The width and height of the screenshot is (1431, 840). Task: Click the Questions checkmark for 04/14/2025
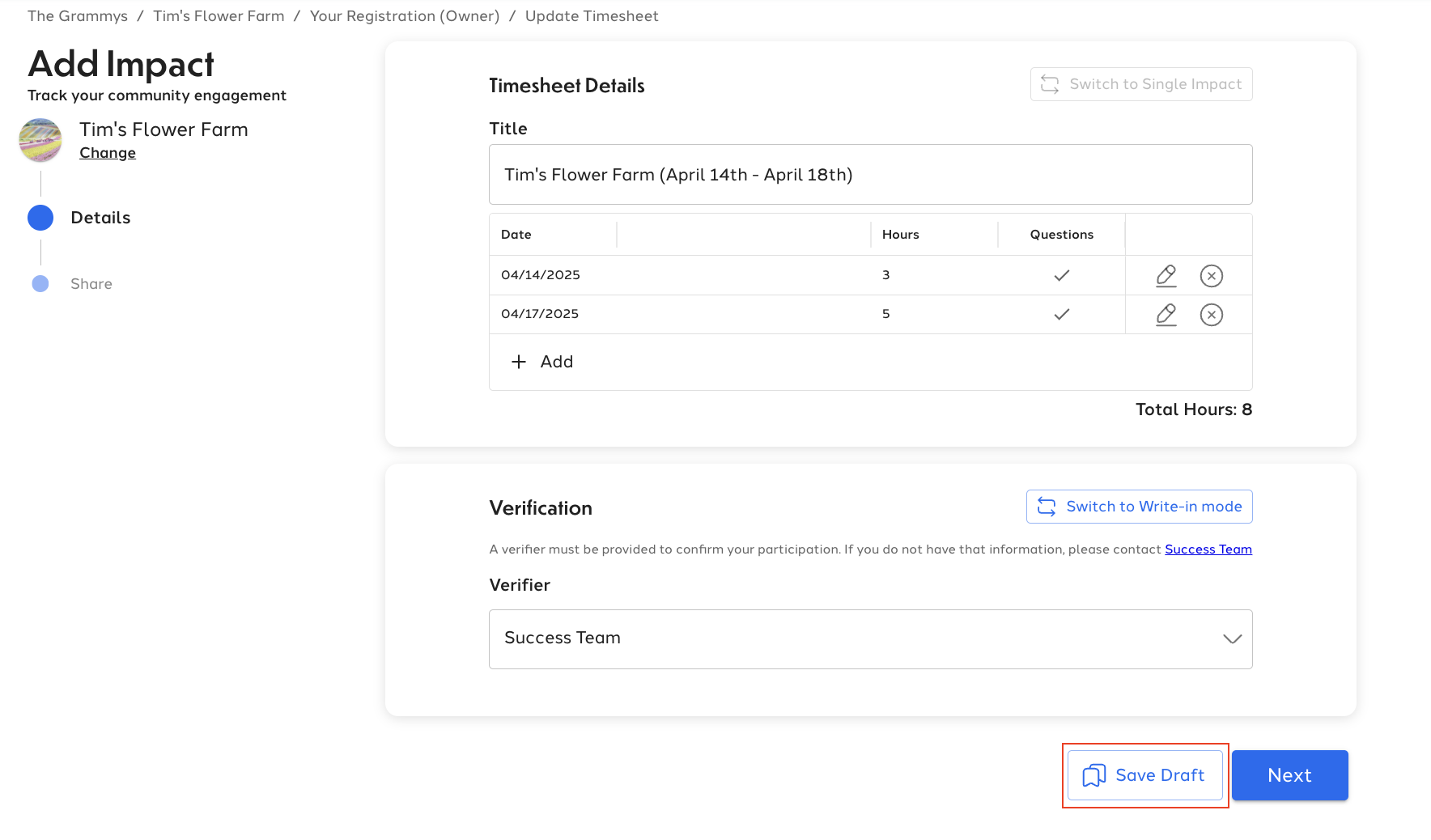click(x=1062, y=276)
